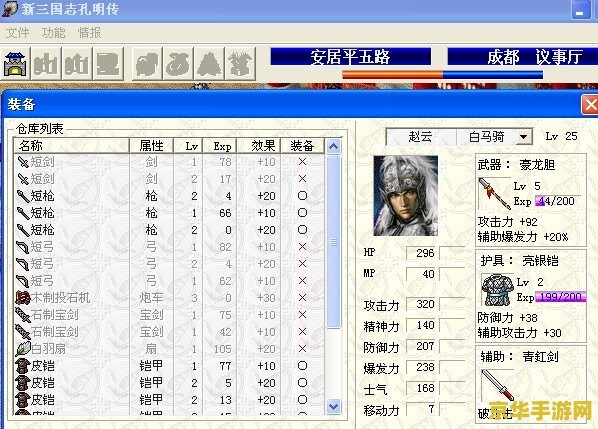
Task: Sort warehouse list by Exp column
Action: click(220, 146)
